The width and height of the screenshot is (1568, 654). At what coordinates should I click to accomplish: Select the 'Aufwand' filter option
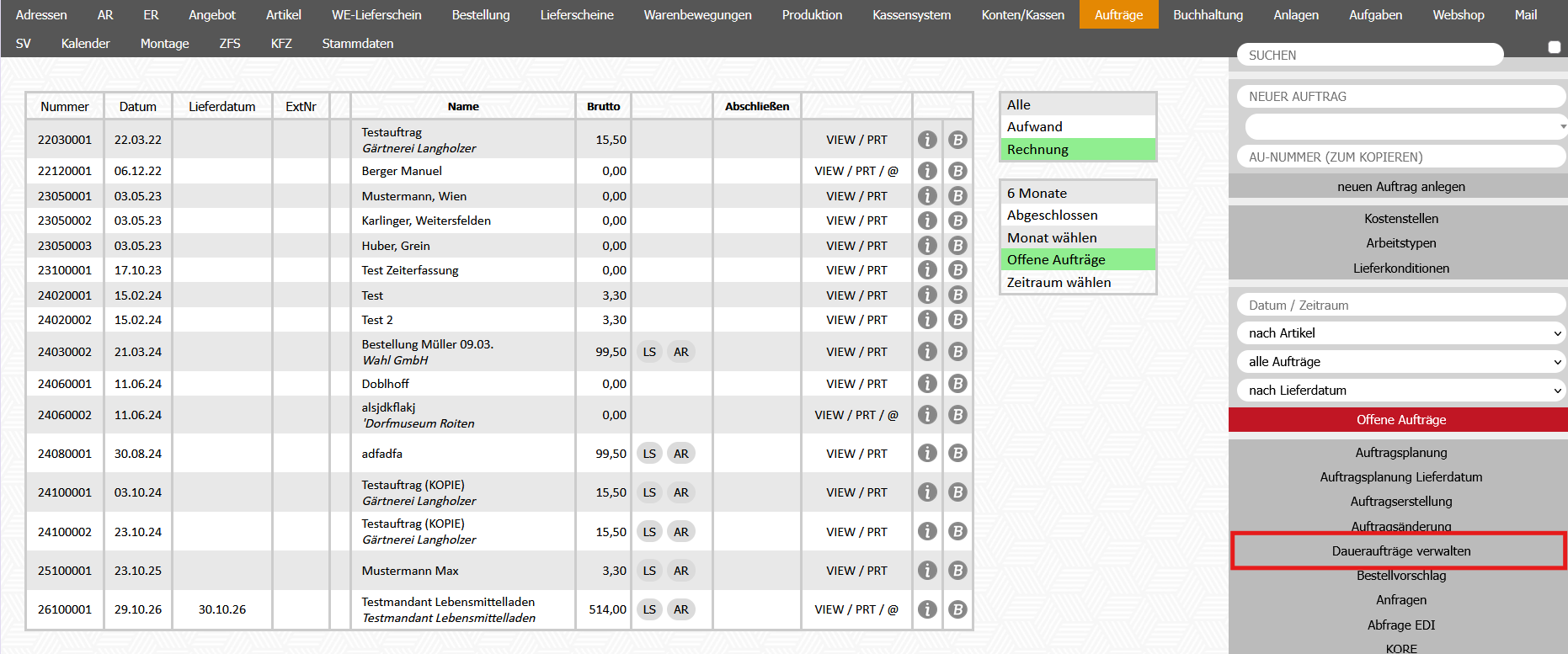tap(1077, 127)
